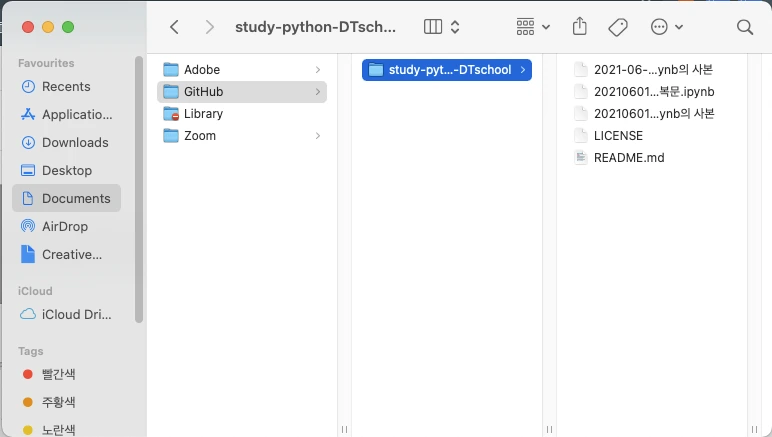Expand the Zoom folder chevron
772x437 pixels.
click(317, 136)
